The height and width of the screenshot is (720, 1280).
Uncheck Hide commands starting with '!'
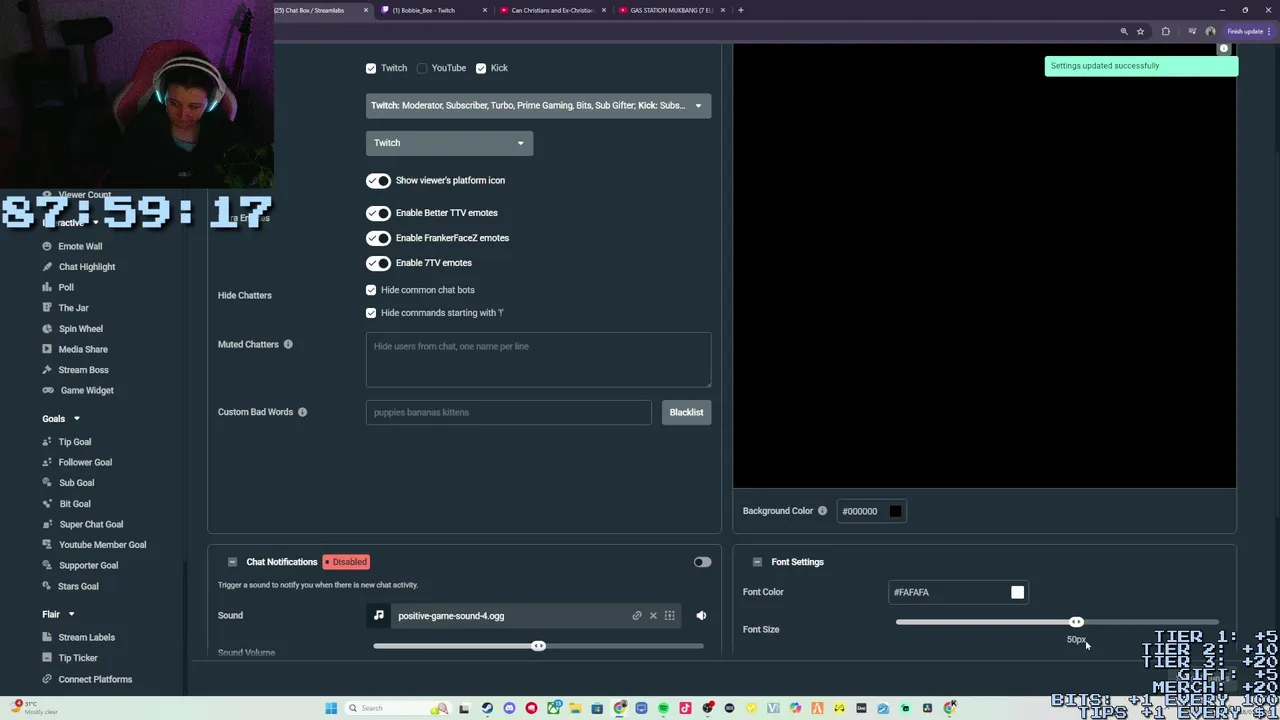coord(371,313)
